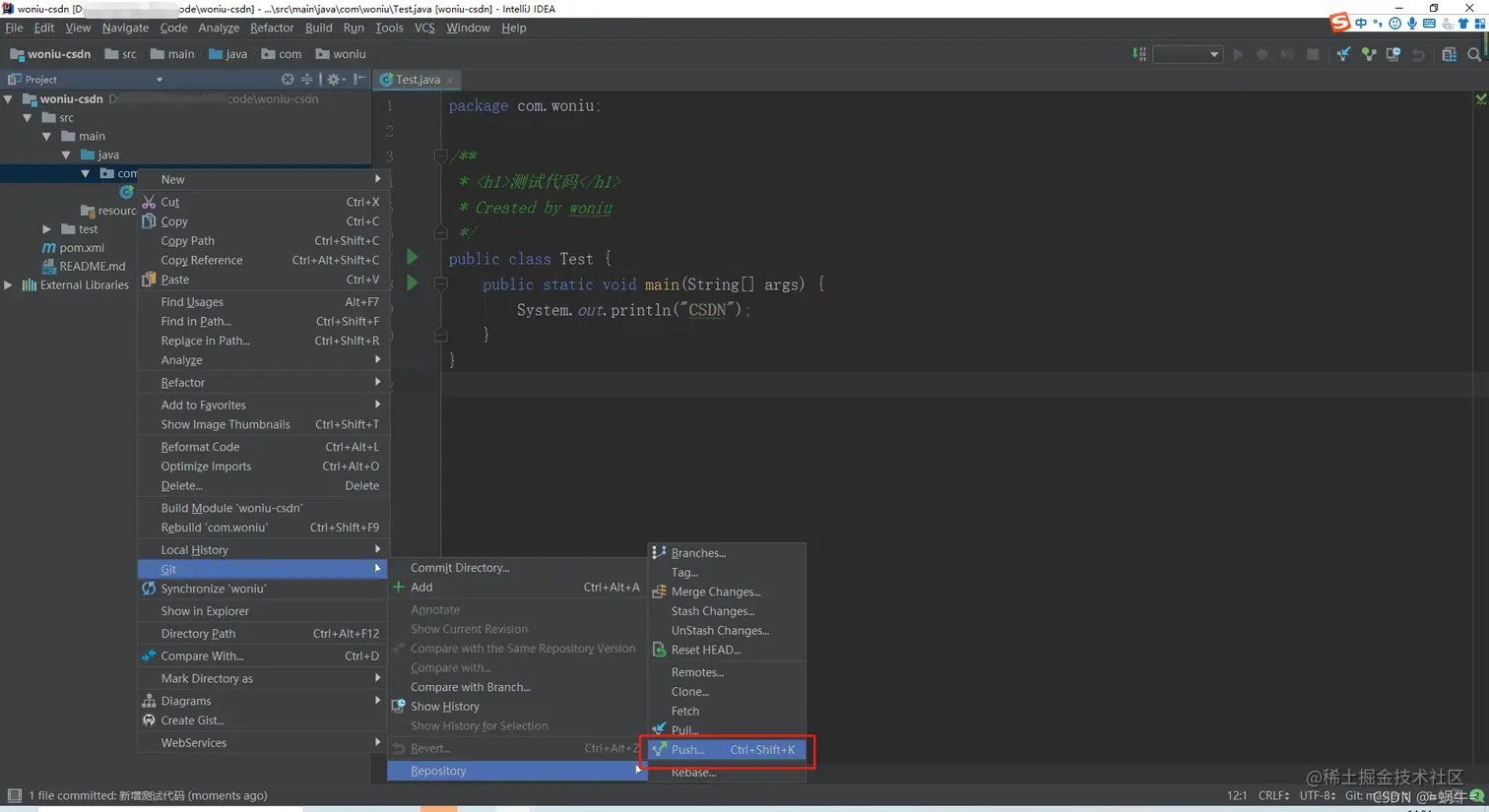Select Find Usages in context menu

(263, 302)
